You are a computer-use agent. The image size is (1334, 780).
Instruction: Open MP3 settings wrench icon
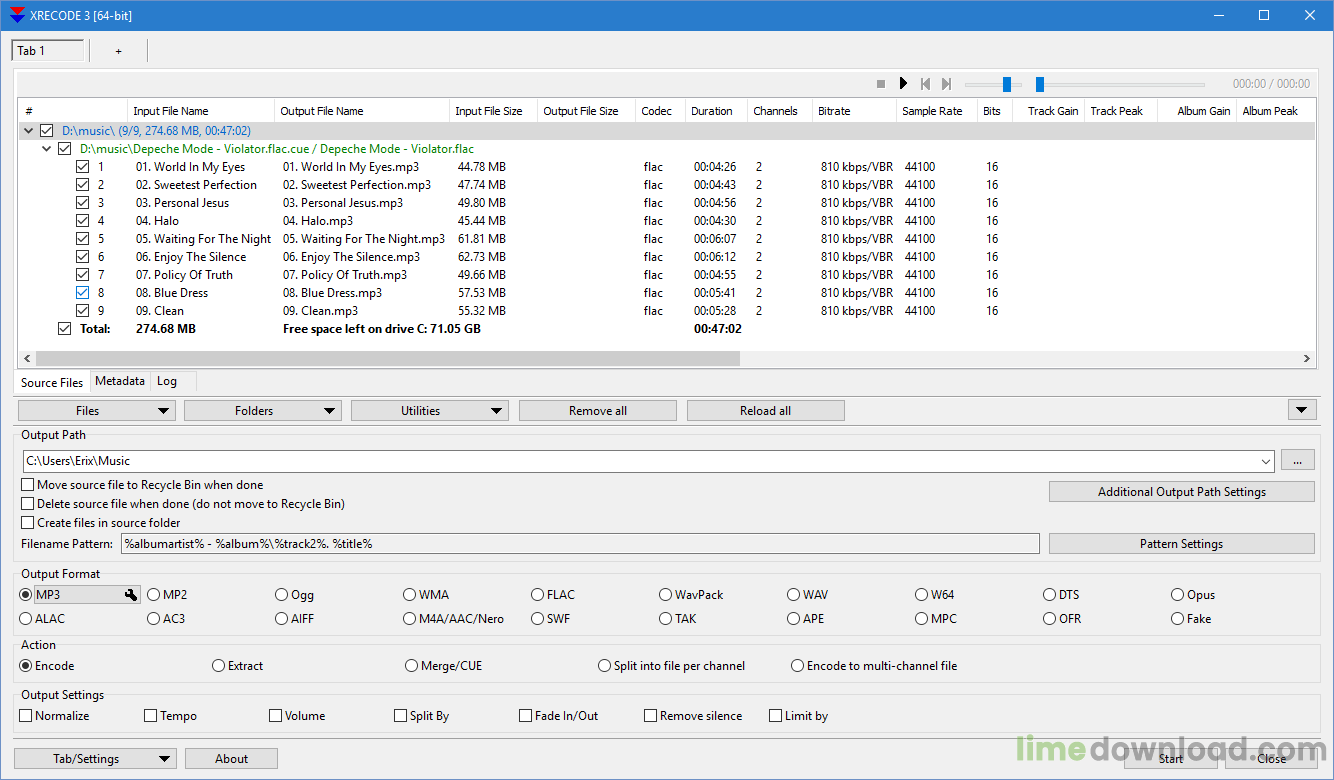tap(130, 595)
